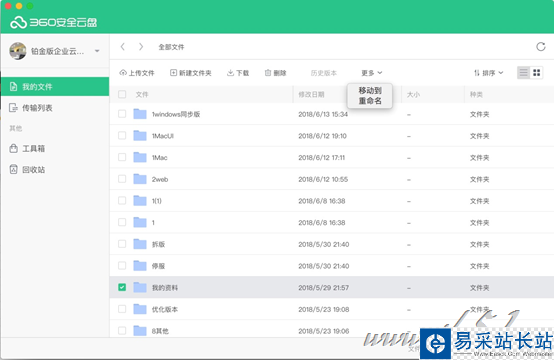Select the 2web folder name

160,179
